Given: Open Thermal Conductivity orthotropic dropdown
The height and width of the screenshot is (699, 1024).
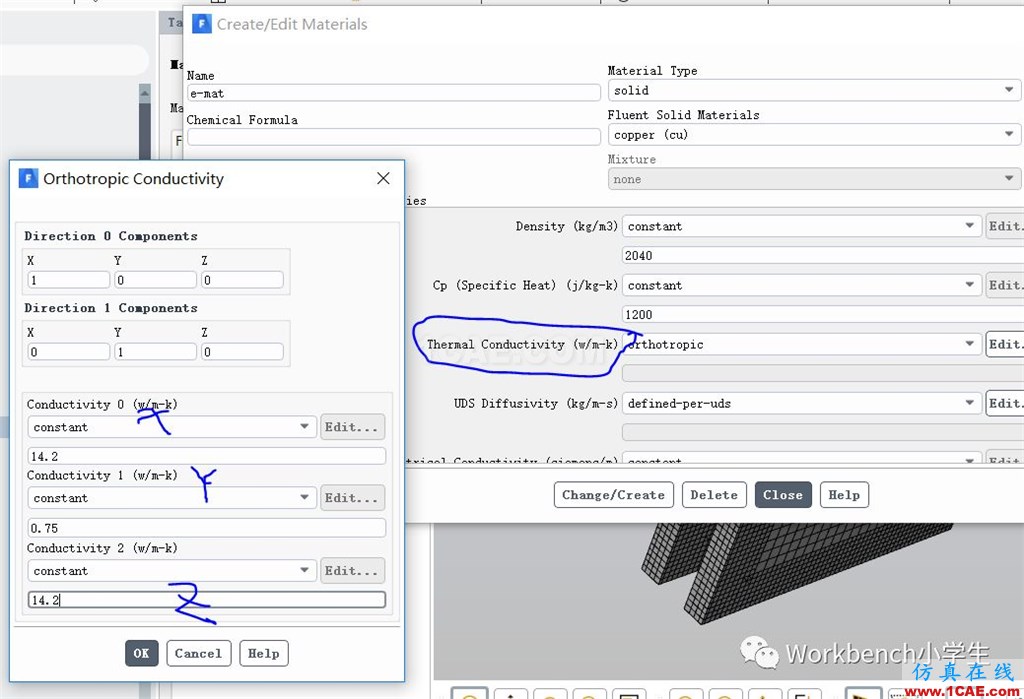Looking at the screenshot, I should (x=801, y=344).
